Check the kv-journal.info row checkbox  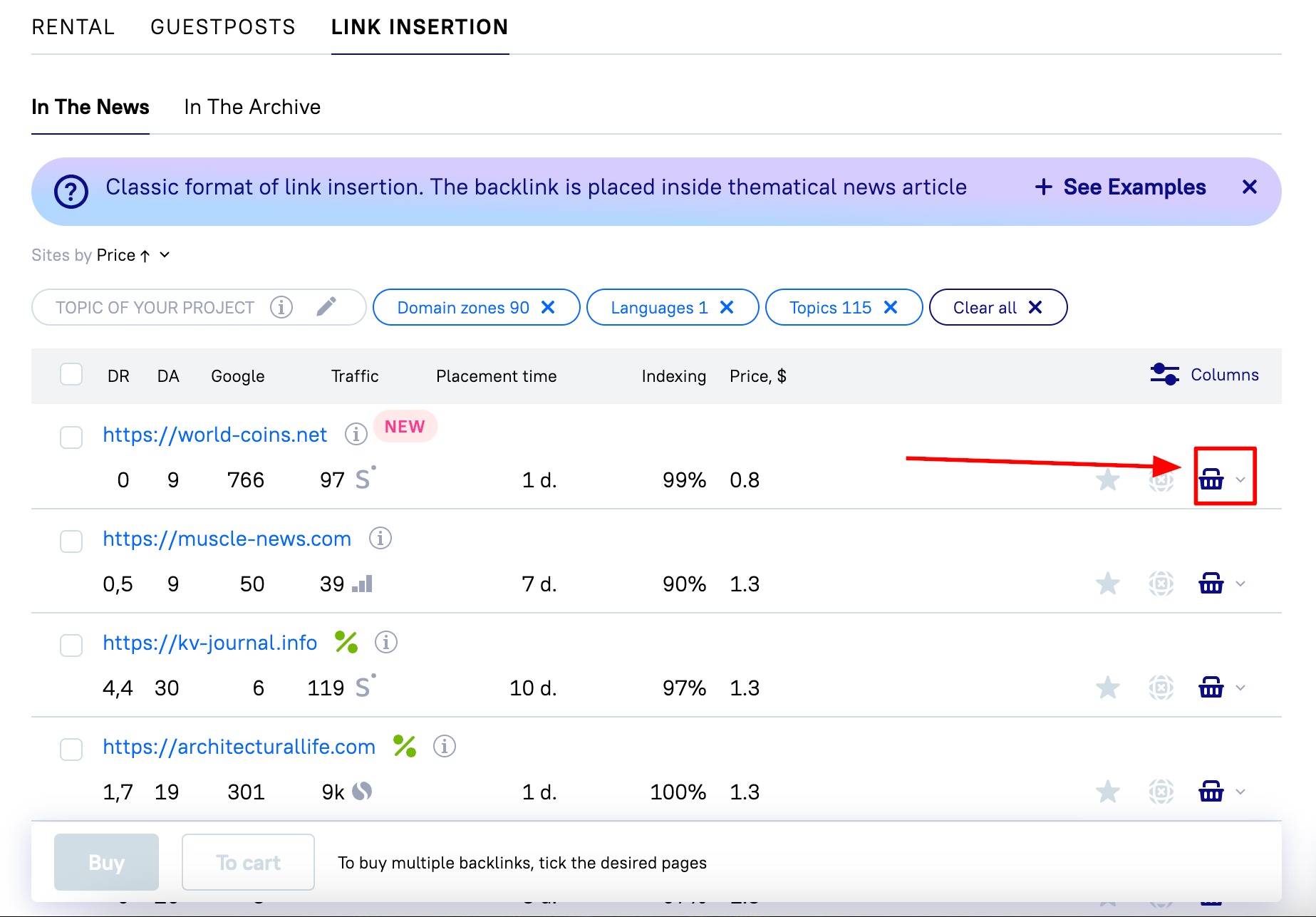[71, 645]
